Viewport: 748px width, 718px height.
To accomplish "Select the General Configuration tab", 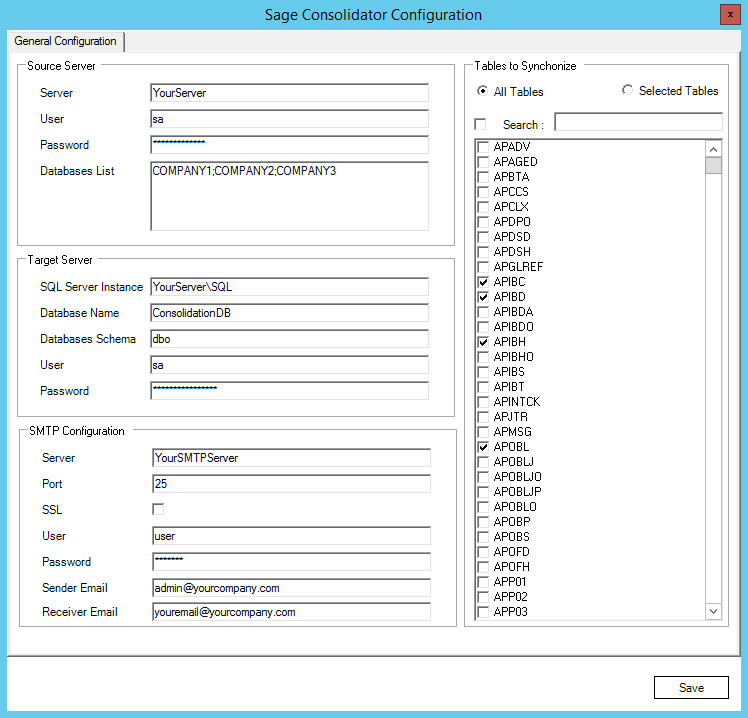I will point(65,42).
